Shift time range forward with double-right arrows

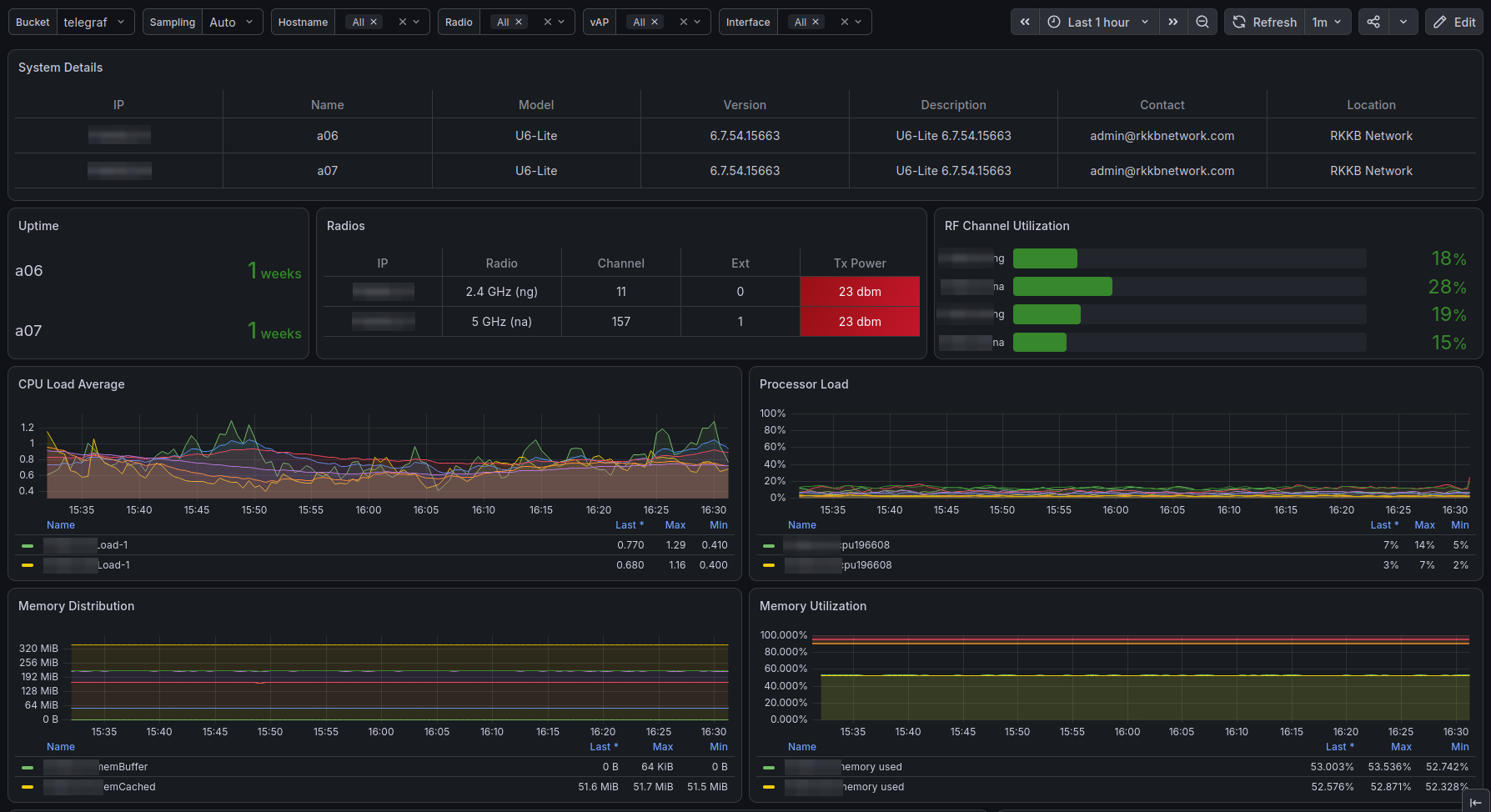point(1173,23)
